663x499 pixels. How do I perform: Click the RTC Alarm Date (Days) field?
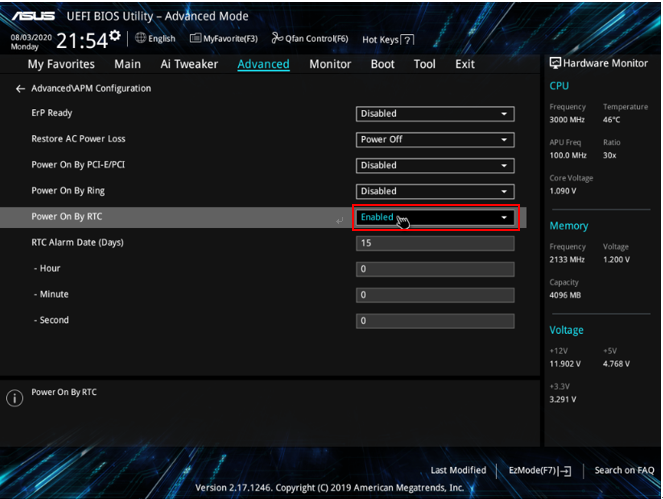pos(435,243)
